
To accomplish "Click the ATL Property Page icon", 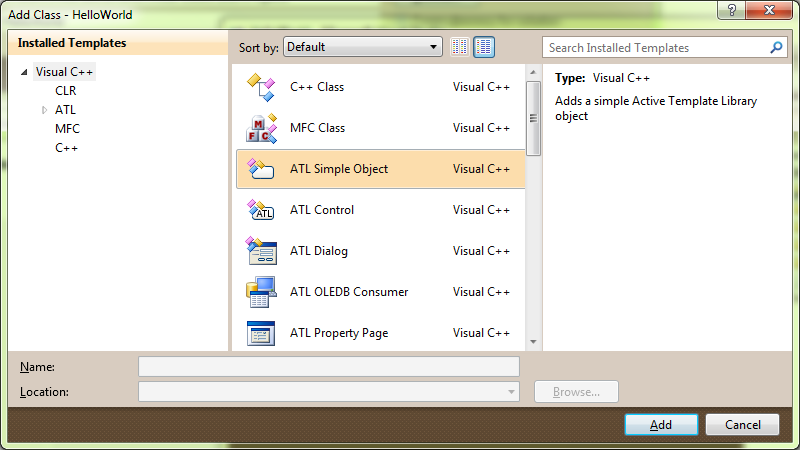I will pyautogui.click(x=261, y=333).
